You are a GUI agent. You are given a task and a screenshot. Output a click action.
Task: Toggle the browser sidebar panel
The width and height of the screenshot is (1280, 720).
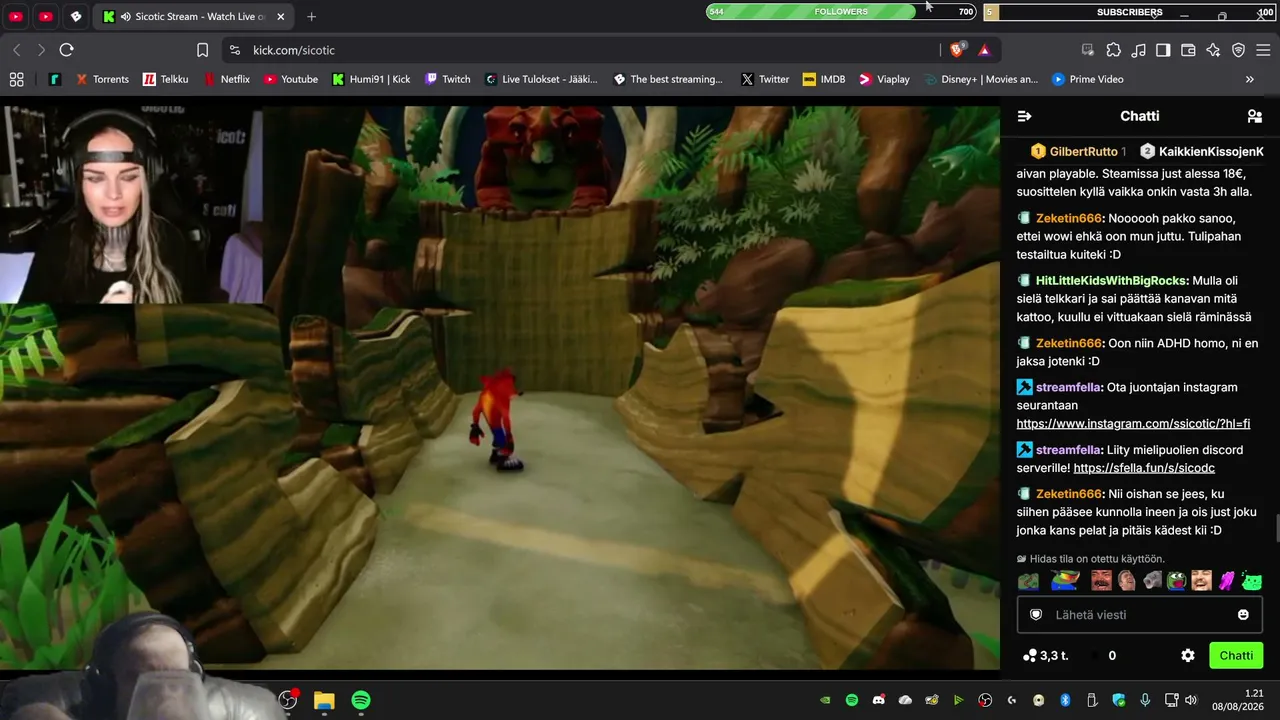point(1163,50)
